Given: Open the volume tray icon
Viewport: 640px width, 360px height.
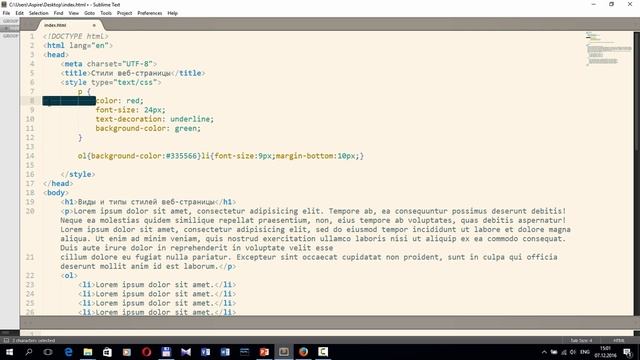Looking at the screenshot, I should point(573,352).
